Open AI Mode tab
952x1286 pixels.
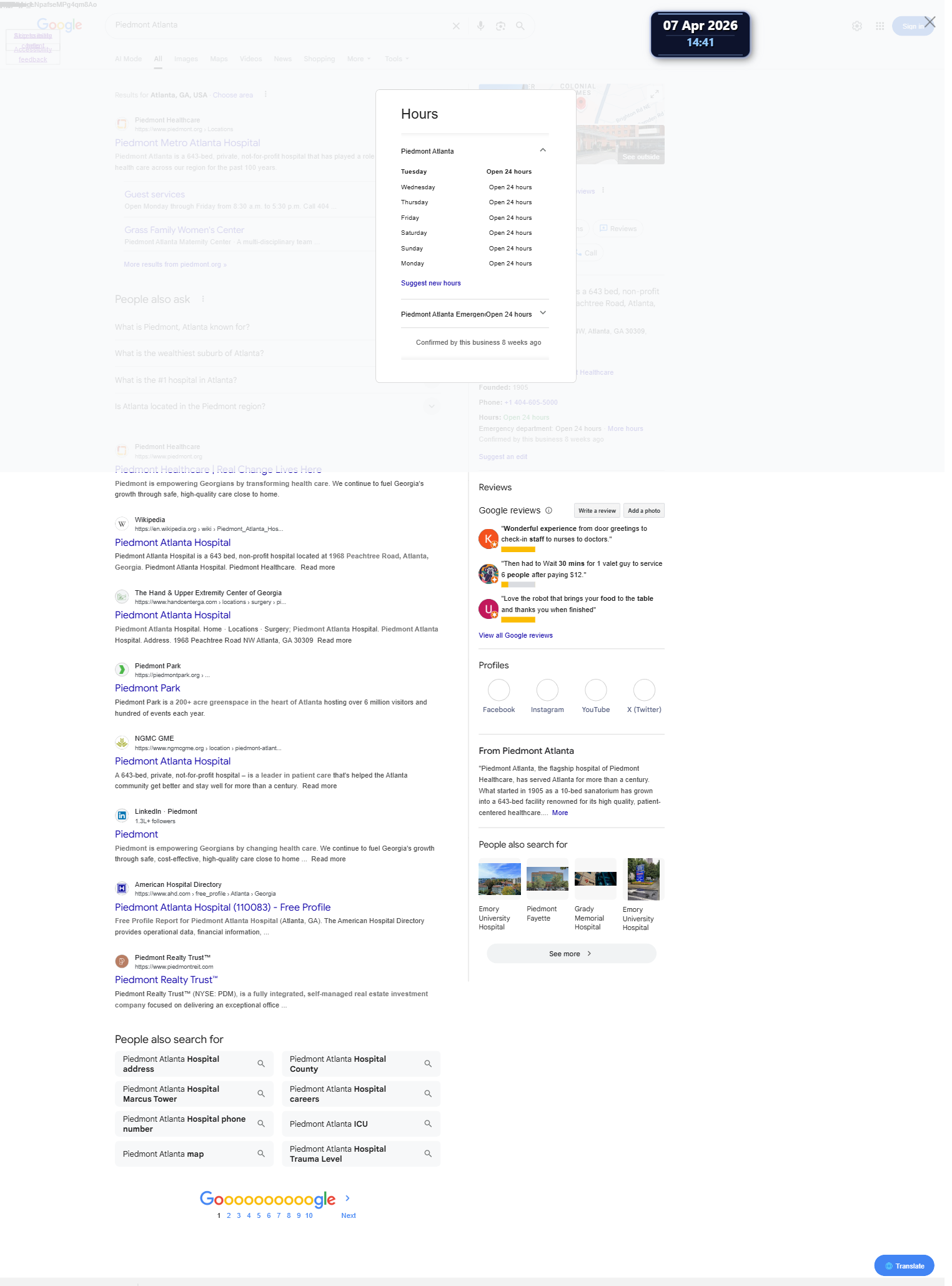128,59
